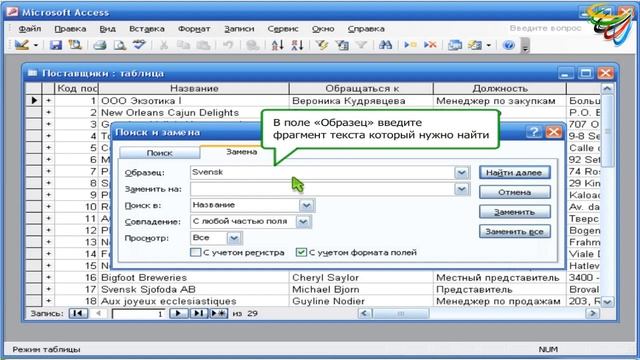The image size is (640, 360).
Task: Click the New Record toolbar icon
Action: pos(410,45)
